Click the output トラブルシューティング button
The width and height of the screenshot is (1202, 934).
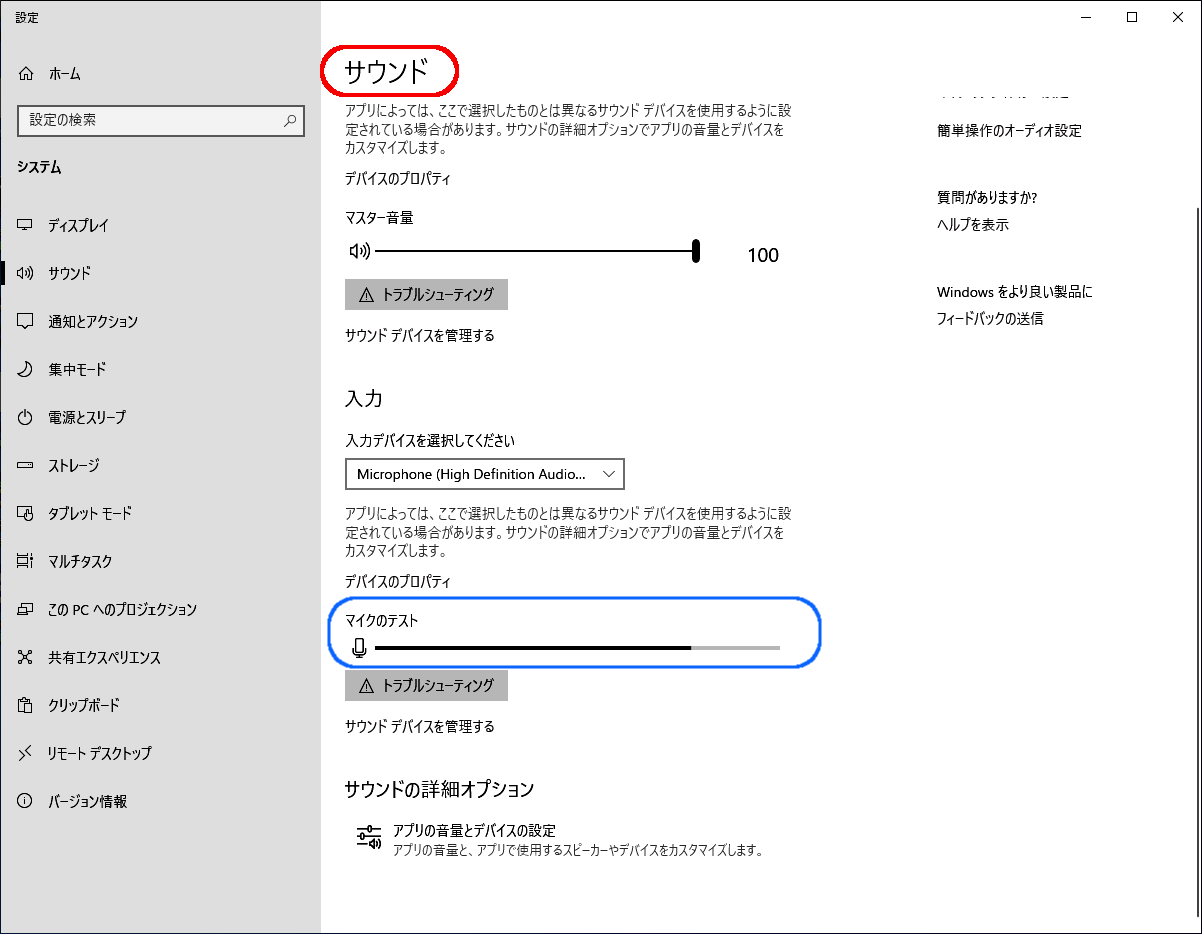click(x=426, y=295)
